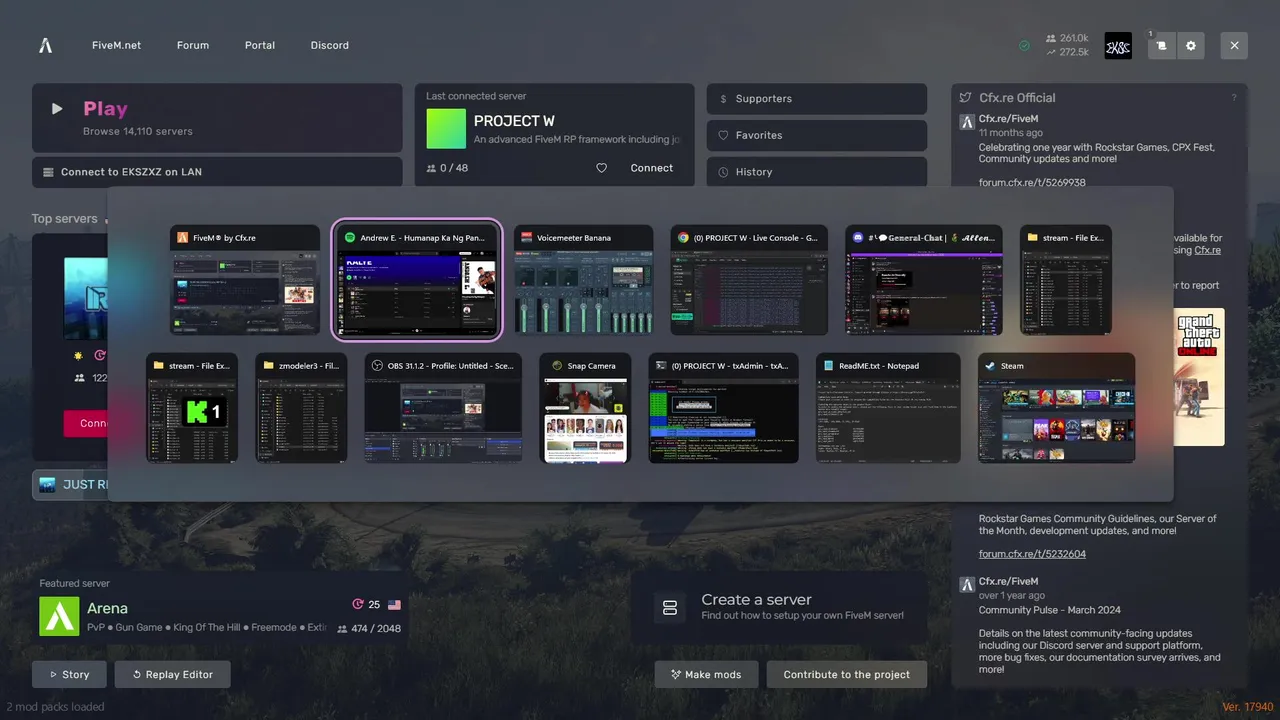Open forum.cfx.re/t/5269938 link

pyautogui.click(x=1032, y=183)
